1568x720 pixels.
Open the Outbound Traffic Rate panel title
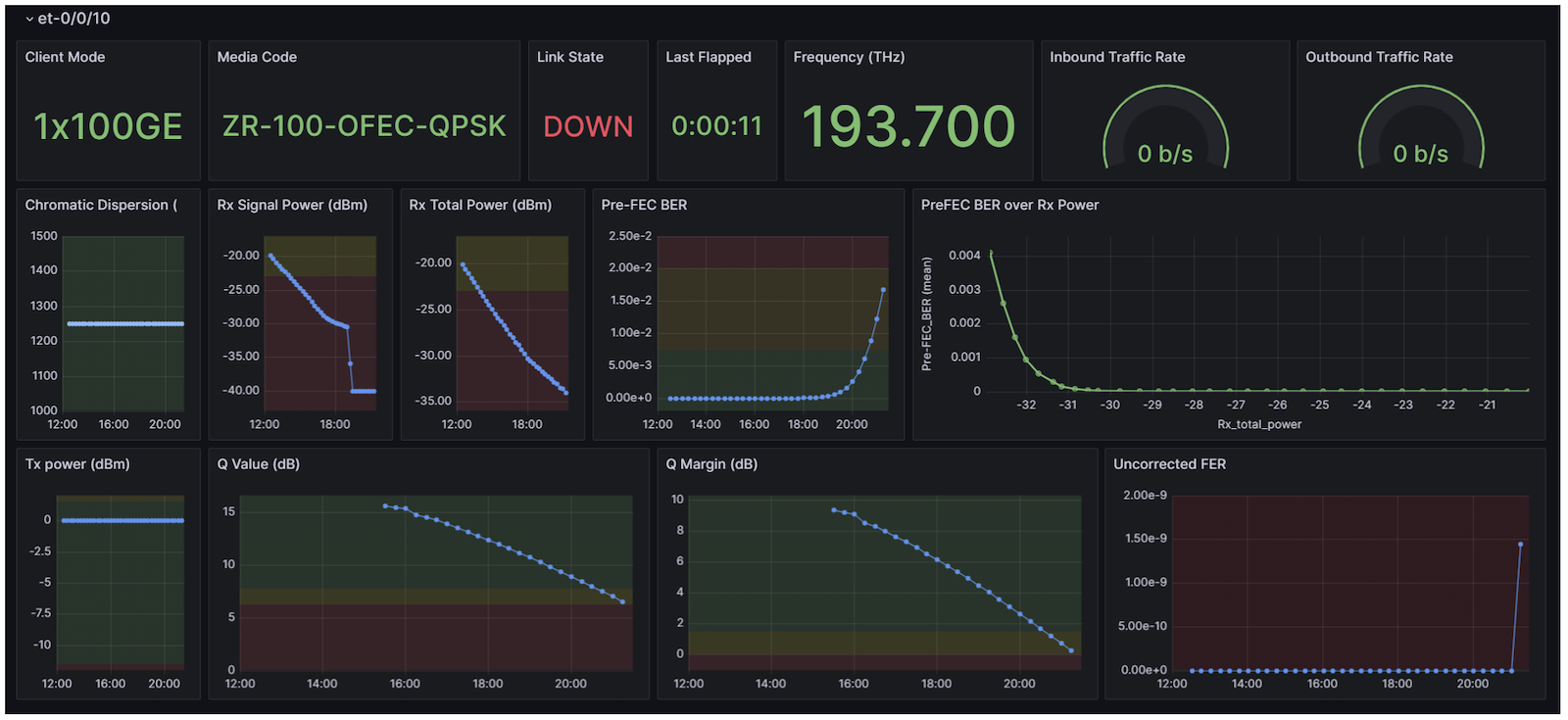(x=1379, y=57)
